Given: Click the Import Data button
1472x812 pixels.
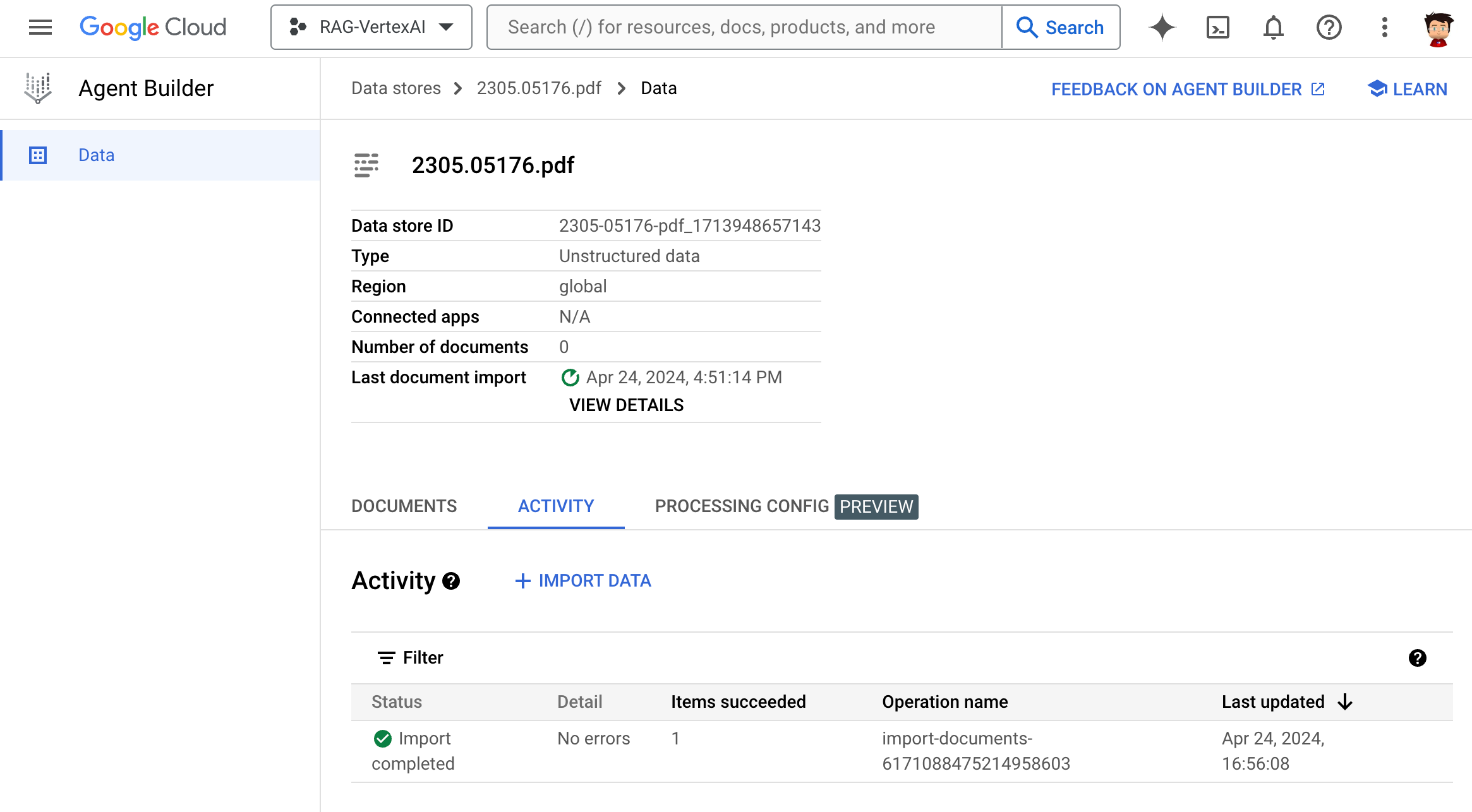Looking at the screenshot, I should coord(583,581).
